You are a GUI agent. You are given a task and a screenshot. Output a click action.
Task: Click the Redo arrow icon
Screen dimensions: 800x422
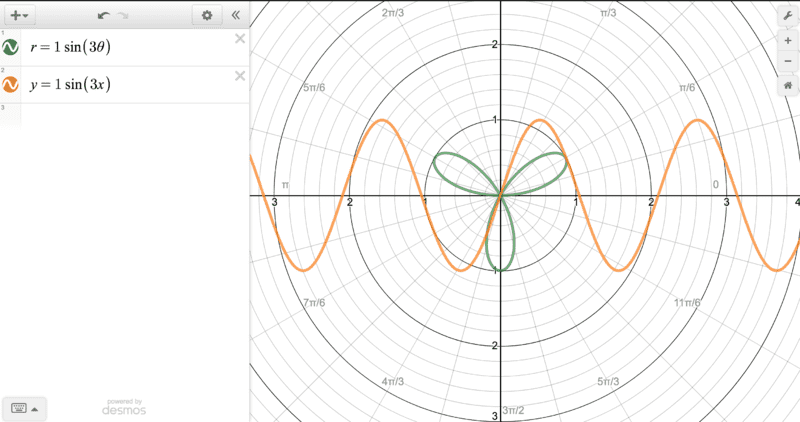click(122, 15)
